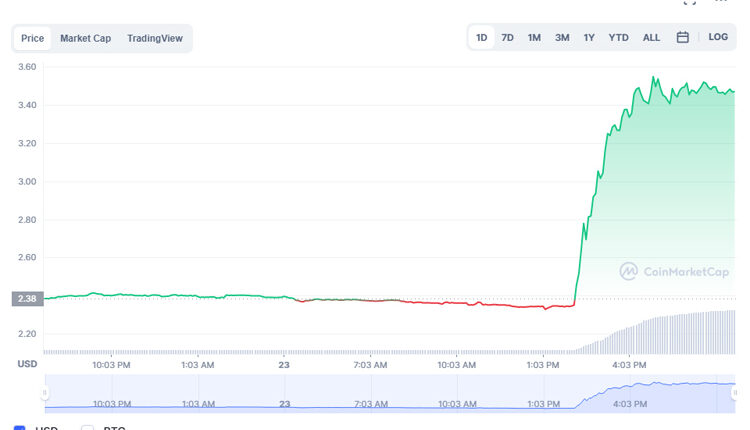Viewport: 750px width, 430px height.
Task: Select the 1Y time range
Action: click(589, 37)
